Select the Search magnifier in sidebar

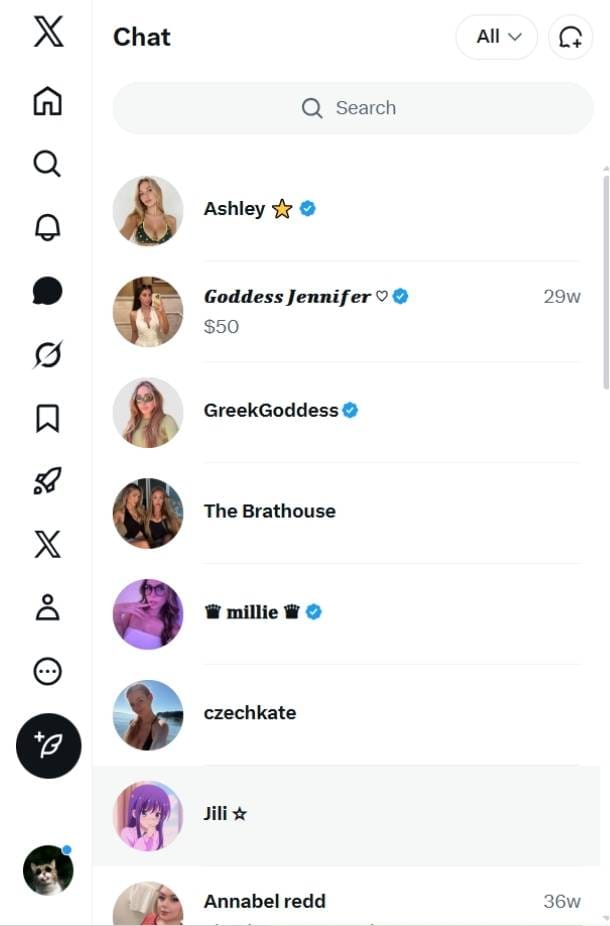[x=47, y=163]
